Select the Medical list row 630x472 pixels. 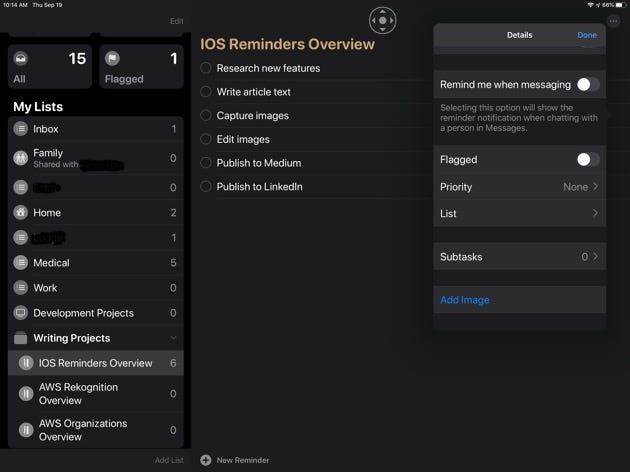[96, 263]
